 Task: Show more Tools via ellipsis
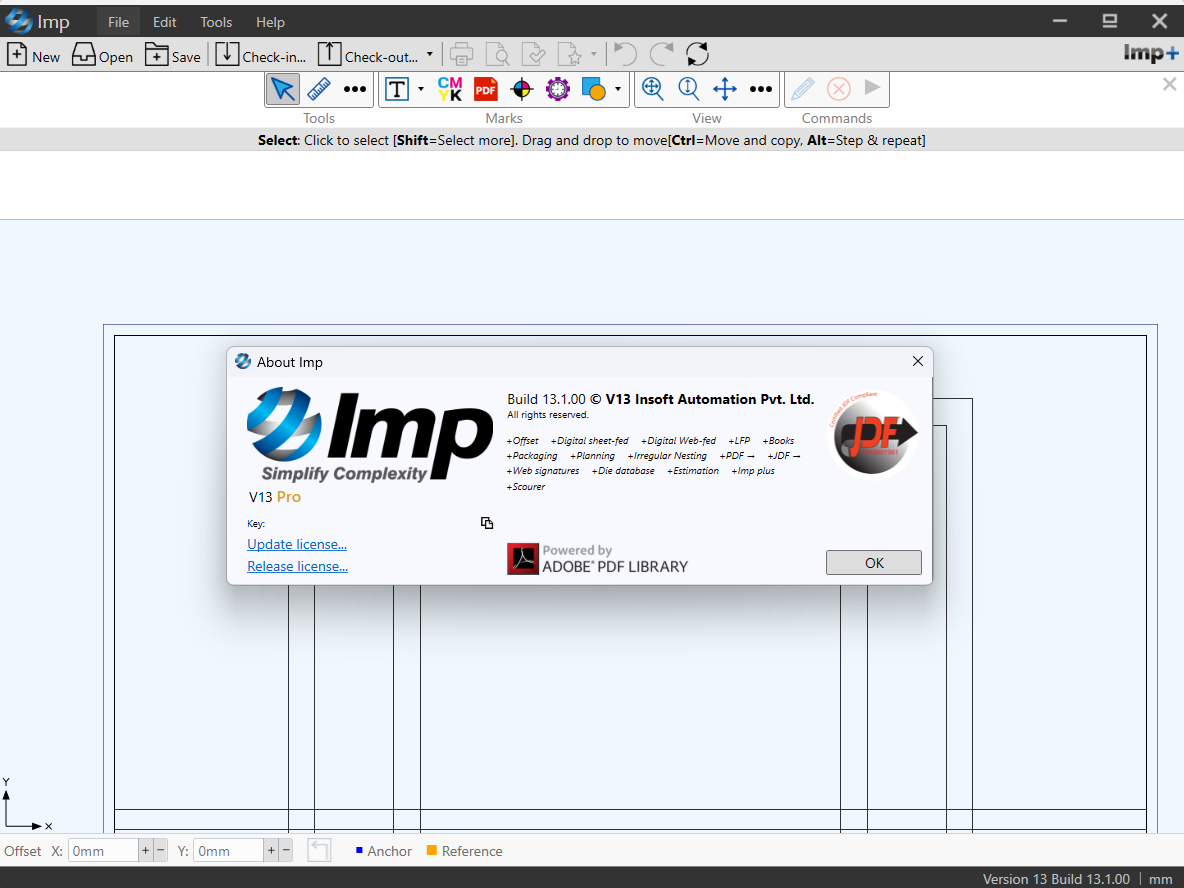(x=355, y=89)
